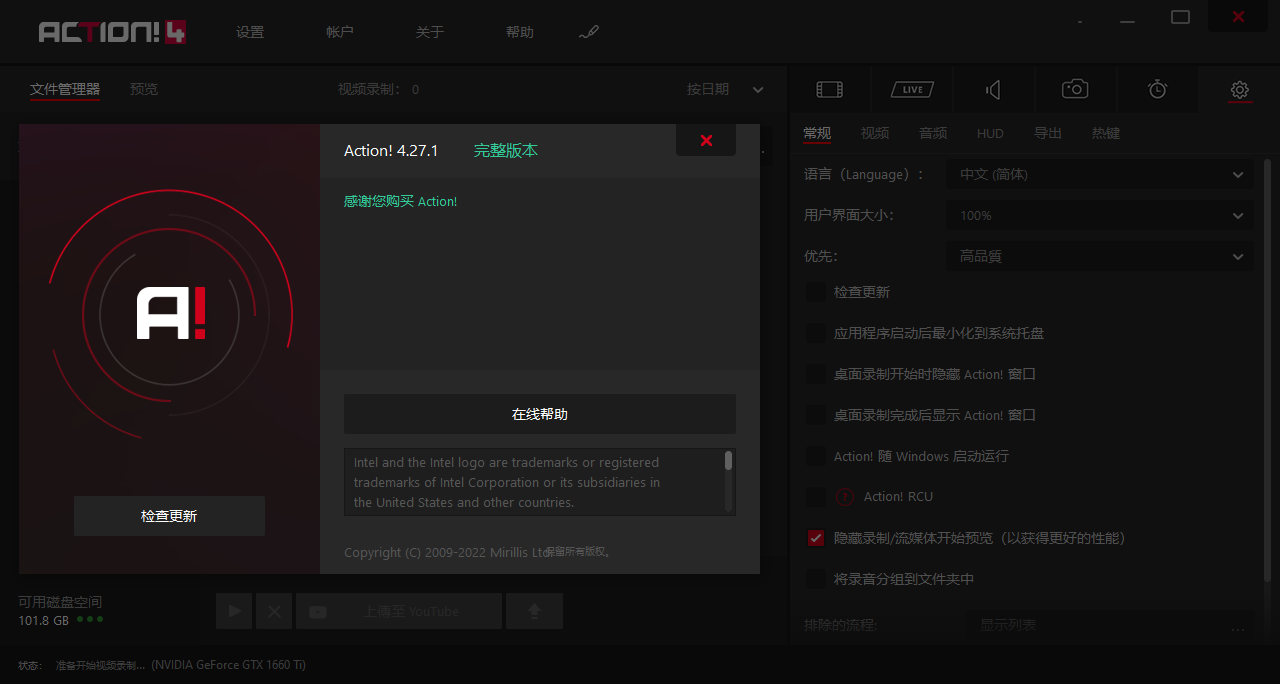Screen dimensions: 1280x684
Task: Open the settings gear icon tab
Action: (1240, 90)
